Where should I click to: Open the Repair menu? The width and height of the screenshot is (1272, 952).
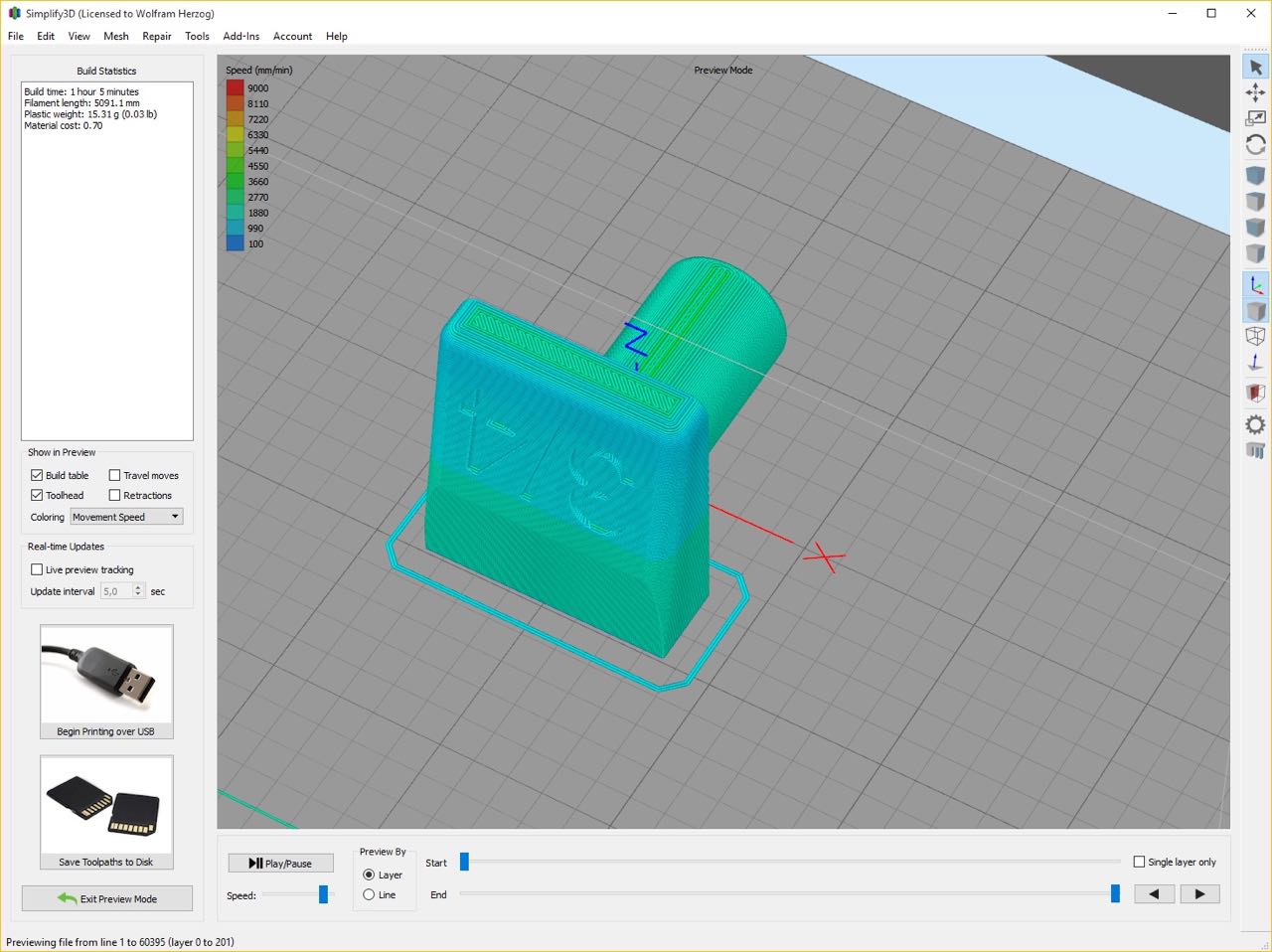pyautogui.click(x=156, y=36)
